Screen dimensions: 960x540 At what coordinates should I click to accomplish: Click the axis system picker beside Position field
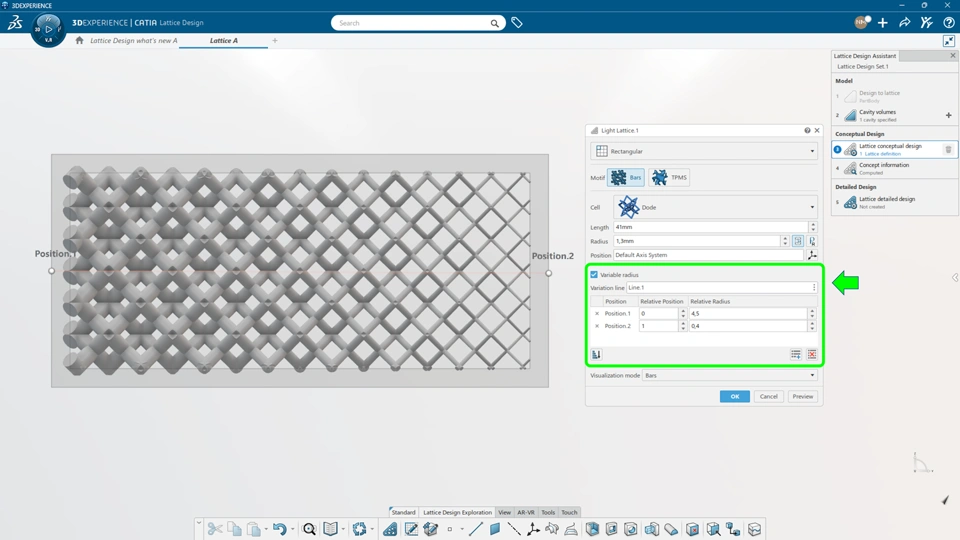click(x=812, y=255)
